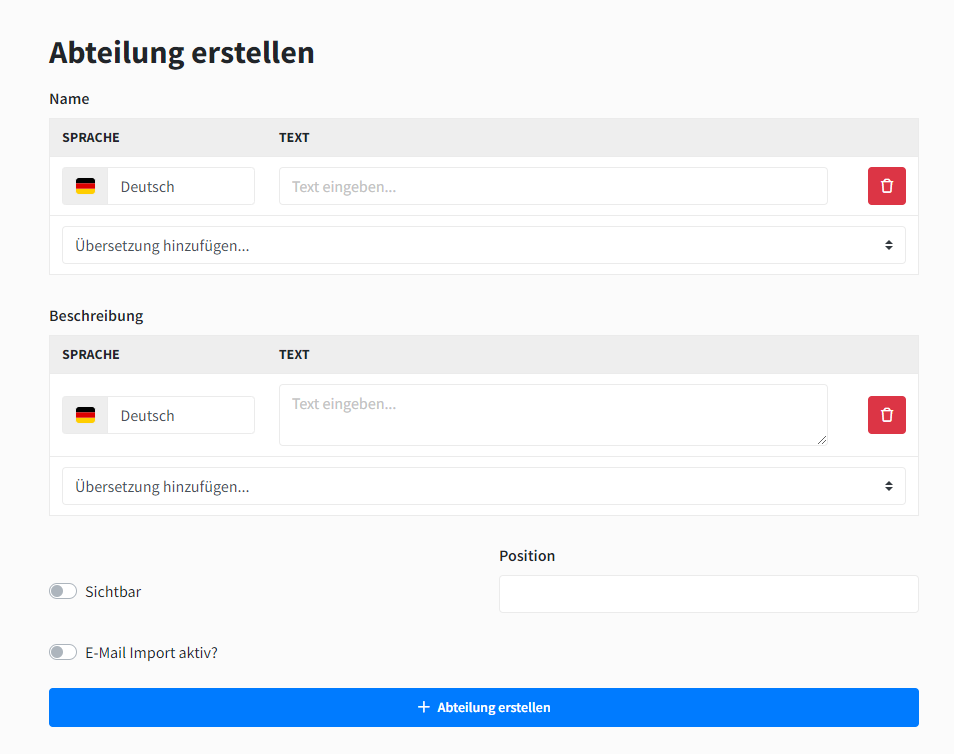Click German flag in Beschreibung row
Screen dimensions: 954x754
(x=85, y=415)
